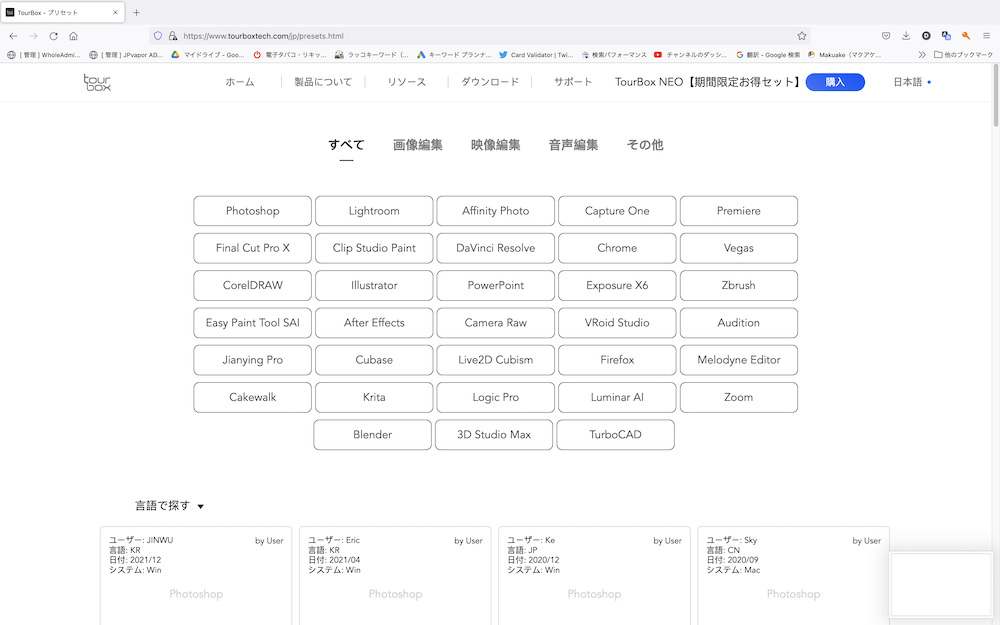Open a new tab with the plus icon
This screenshot has width=1000, height=625.
(x=136, y=12)
